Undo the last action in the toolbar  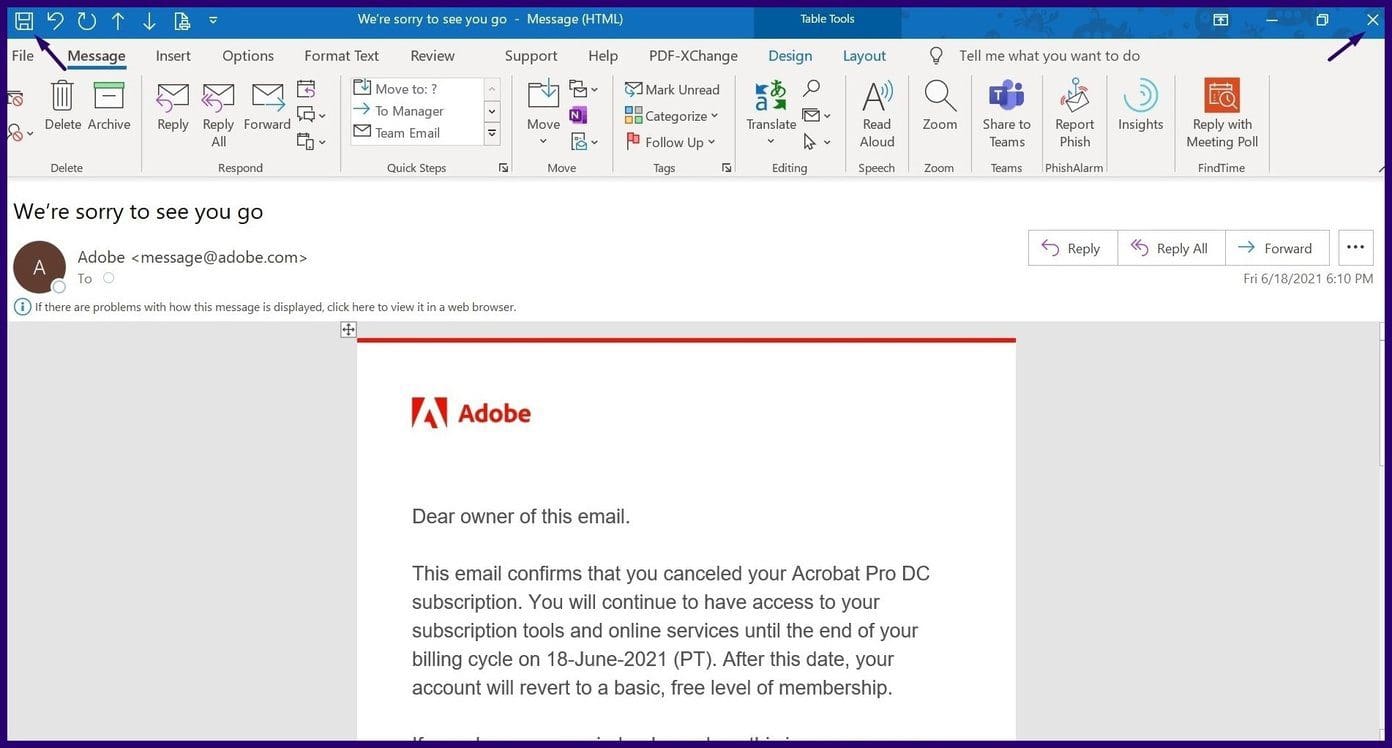coord(55,20)
